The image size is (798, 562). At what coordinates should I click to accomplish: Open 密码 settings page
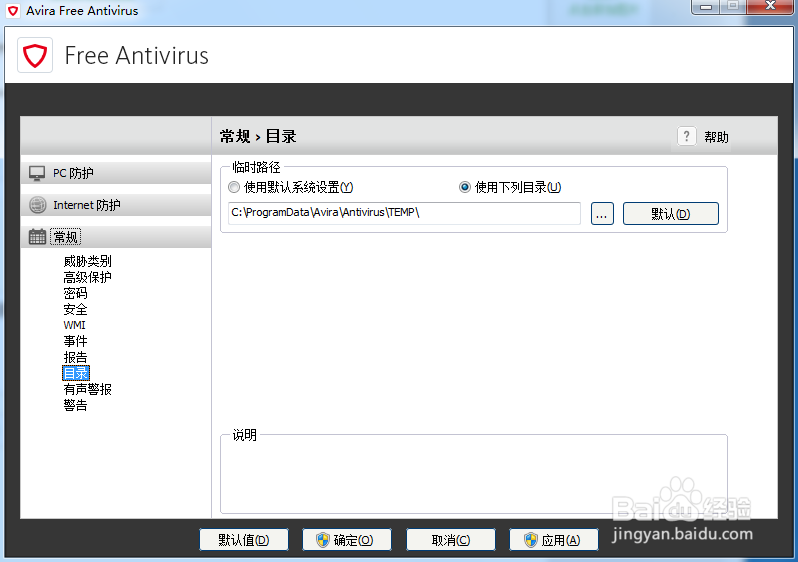point(75,293)
